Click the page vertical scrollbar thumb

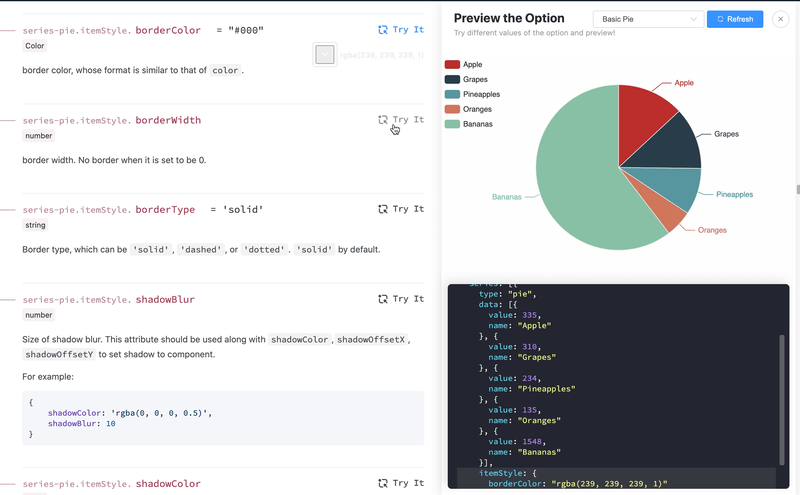pyautogui.click(x=797, y=189)
